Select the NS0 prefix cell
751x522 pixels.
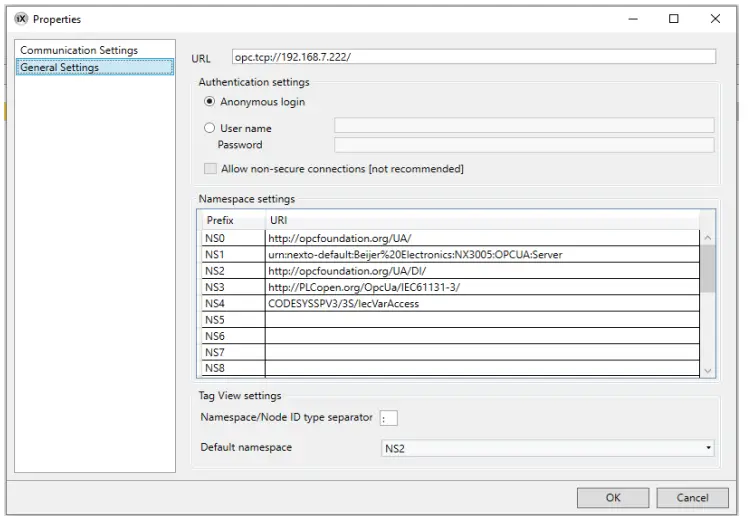click(x=233, y=238)
